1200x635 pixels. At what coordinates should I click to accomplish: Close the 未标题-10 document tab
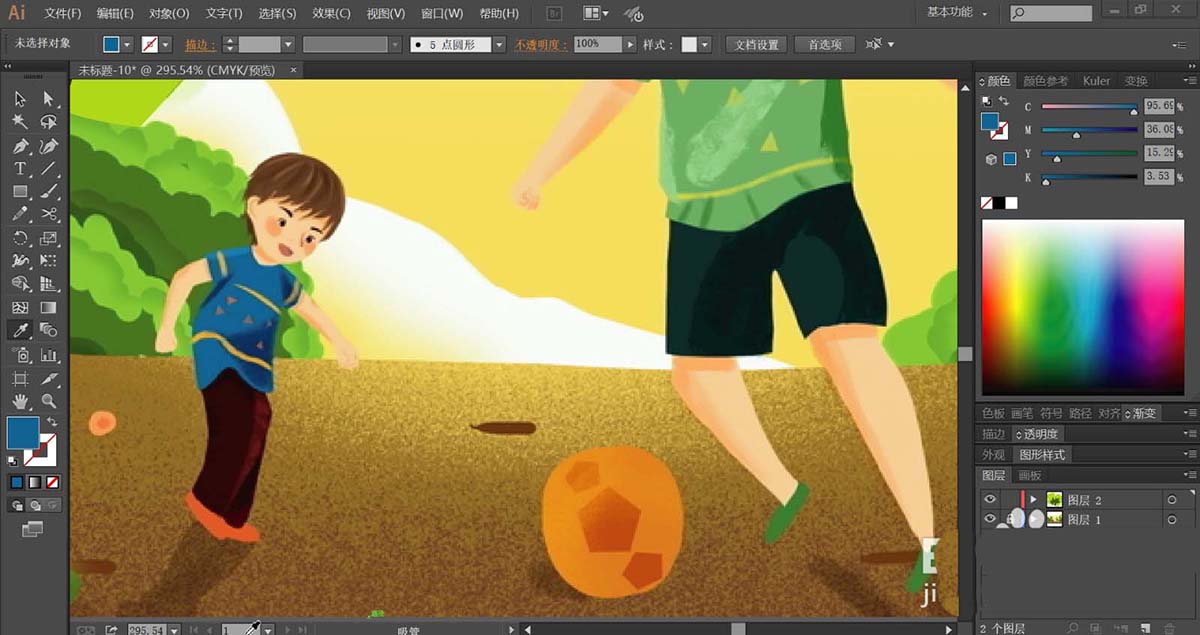point(294,70)
